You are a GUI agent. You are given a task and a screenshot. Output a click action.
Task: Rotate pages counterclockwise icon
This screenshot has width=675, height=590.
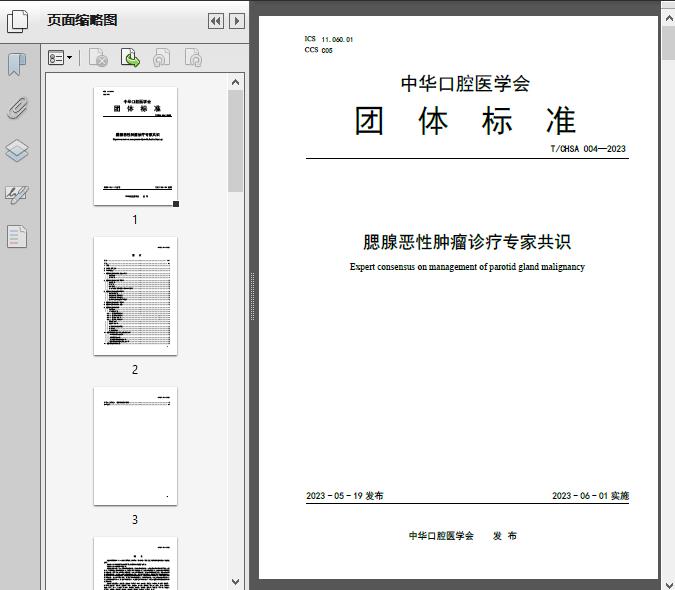coord(161,58)
